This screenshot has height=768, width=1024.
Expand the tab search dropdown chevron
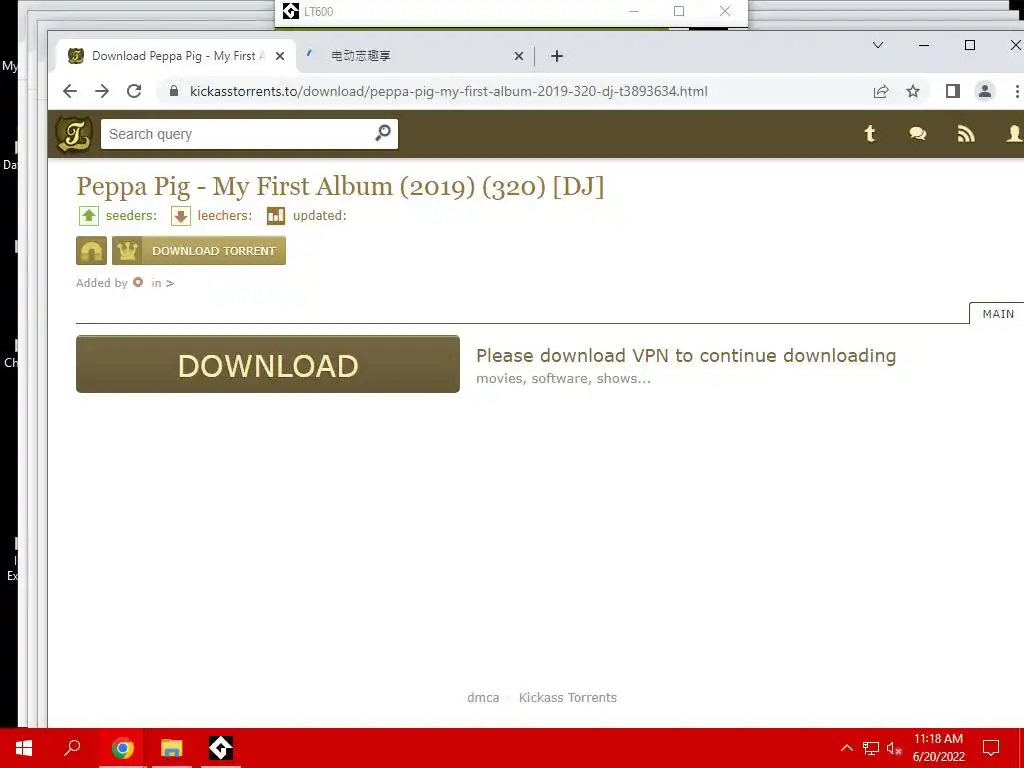tap(878, 45)
